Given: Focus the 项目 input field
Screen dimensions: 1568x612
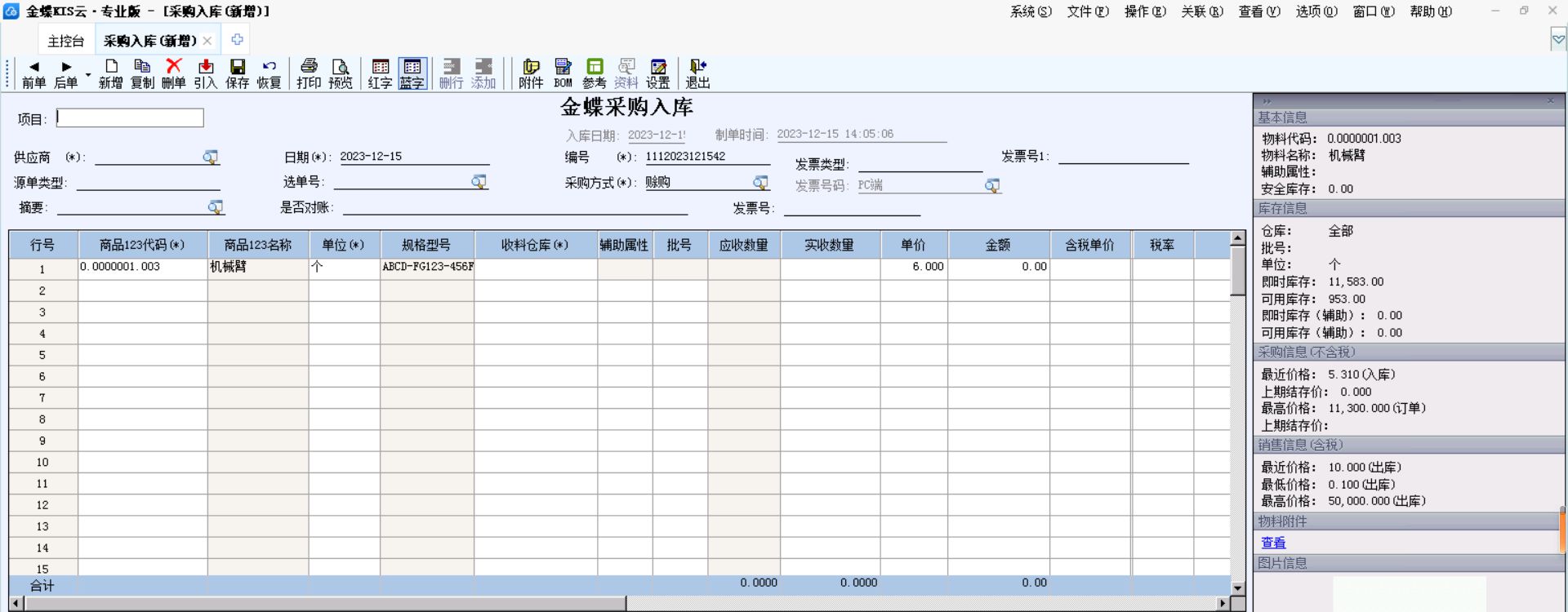Looking at the screenshot, I should pos(130,118).
